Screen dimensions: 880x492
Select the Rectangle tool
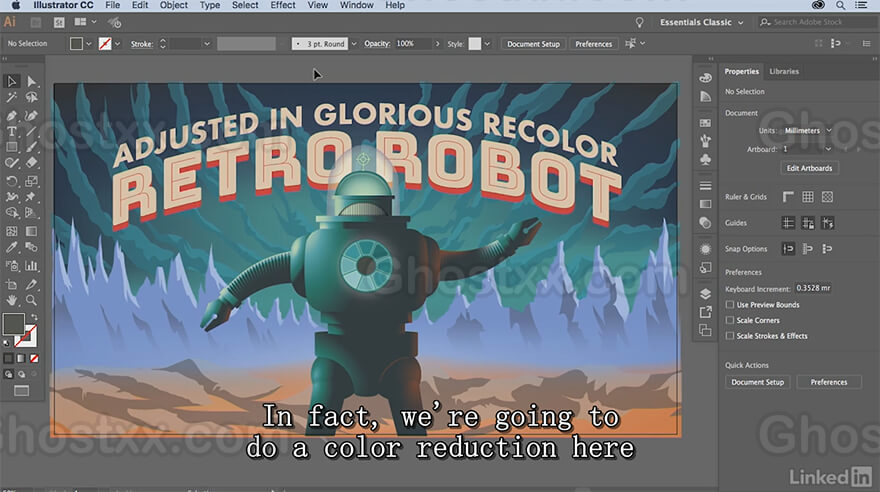coord(11,147)
